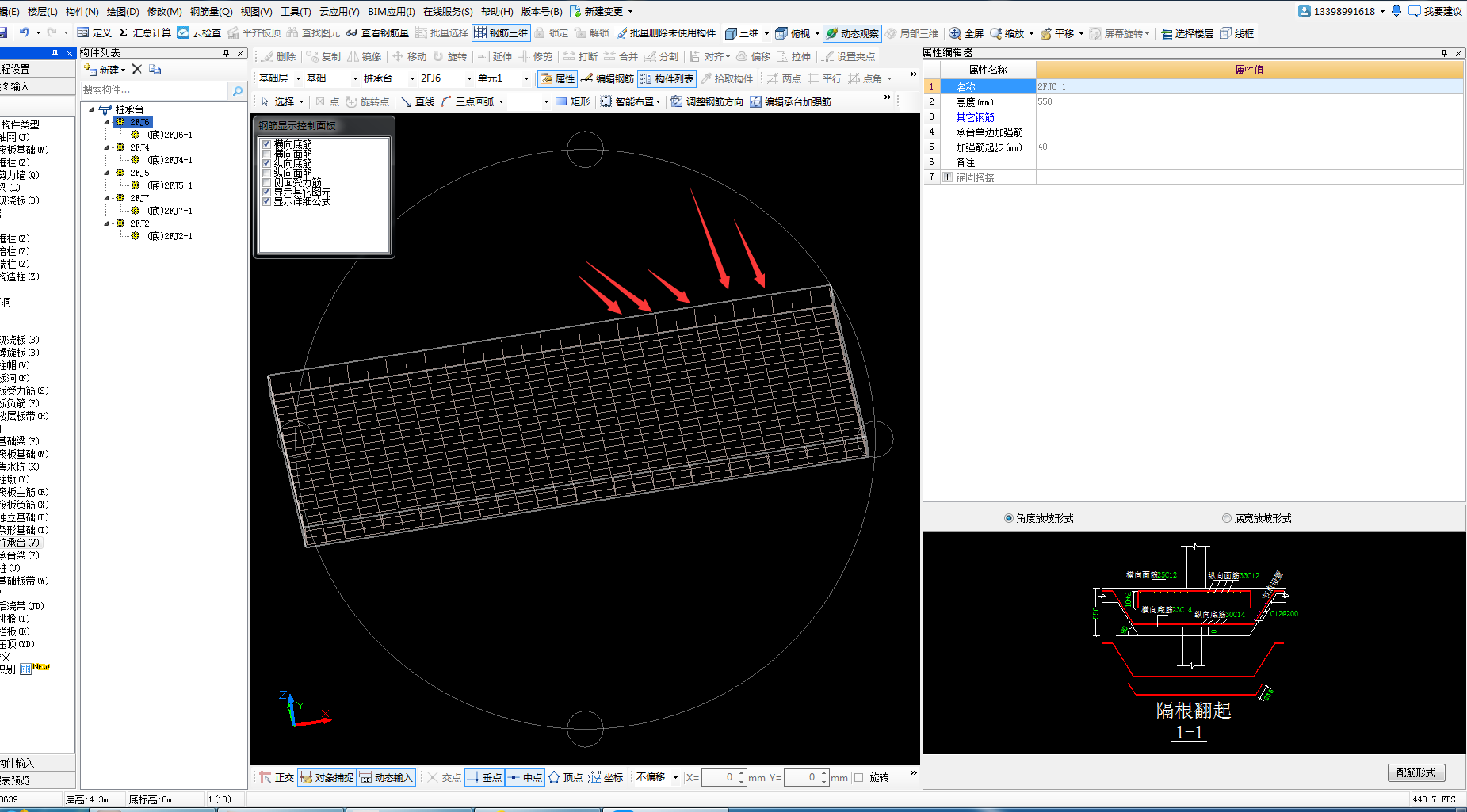Open the 工具(T) menu
1467x812 pixels.
[x=296, y=11]
